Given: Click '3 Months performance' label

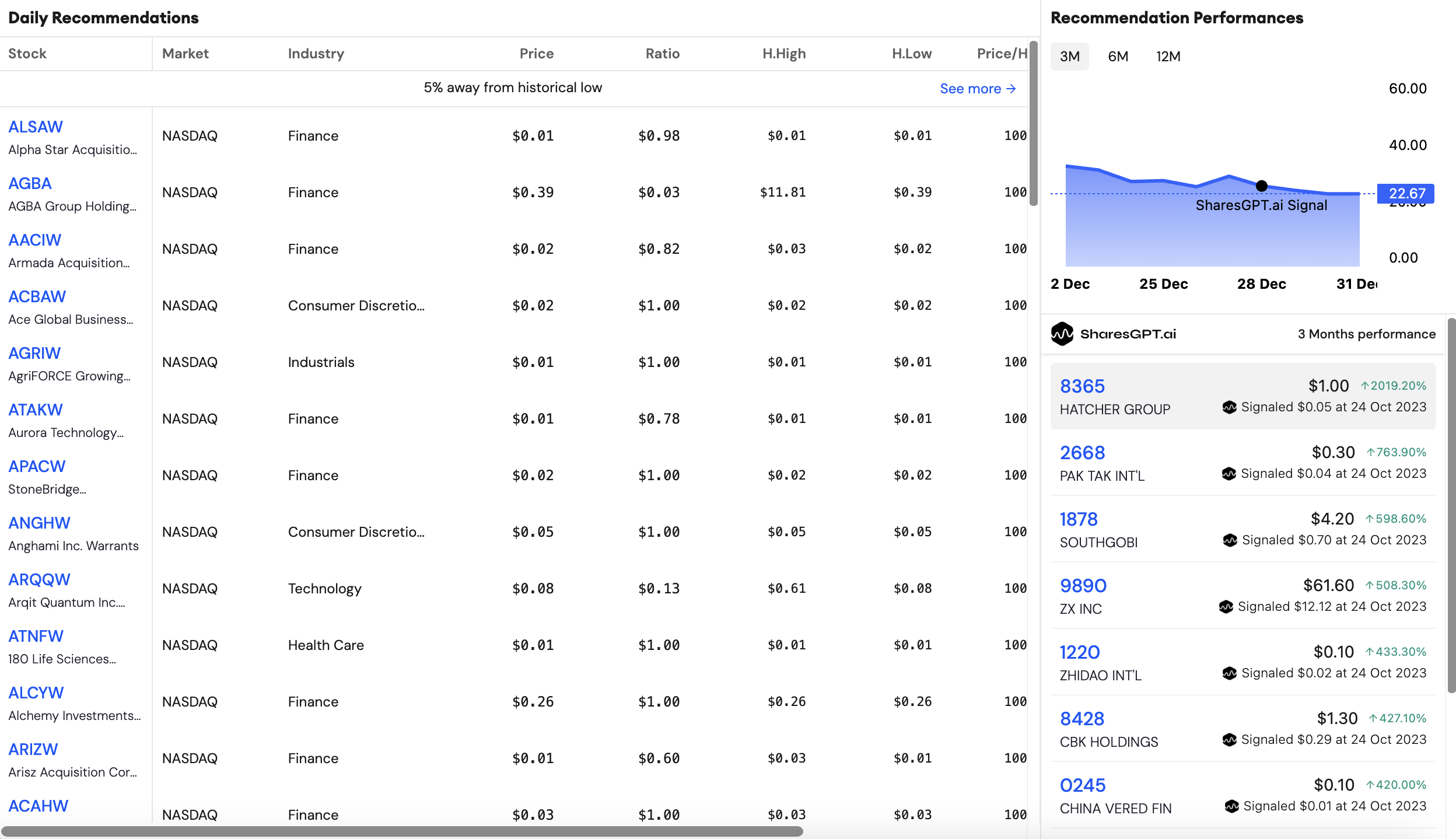Looking at the screenshot, I should pos(1367,334).
